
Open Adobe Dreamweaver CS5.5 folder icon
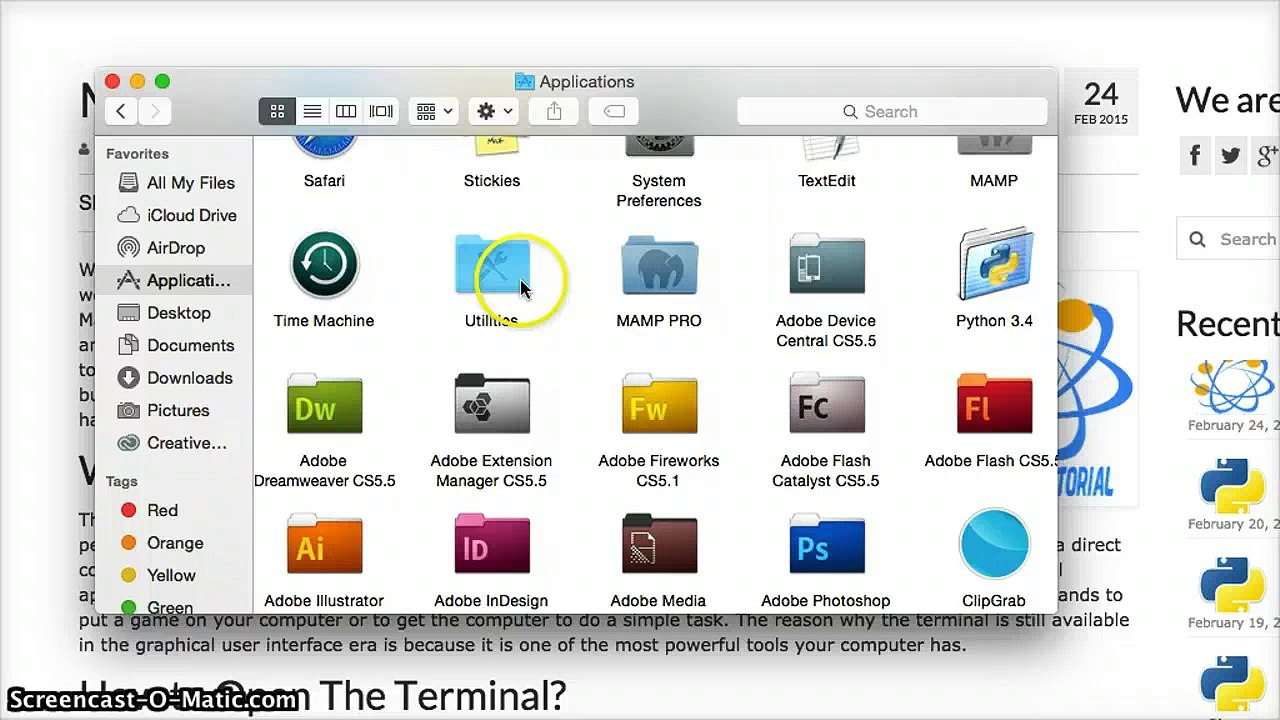pyautogui.click(x=324, y=404)
